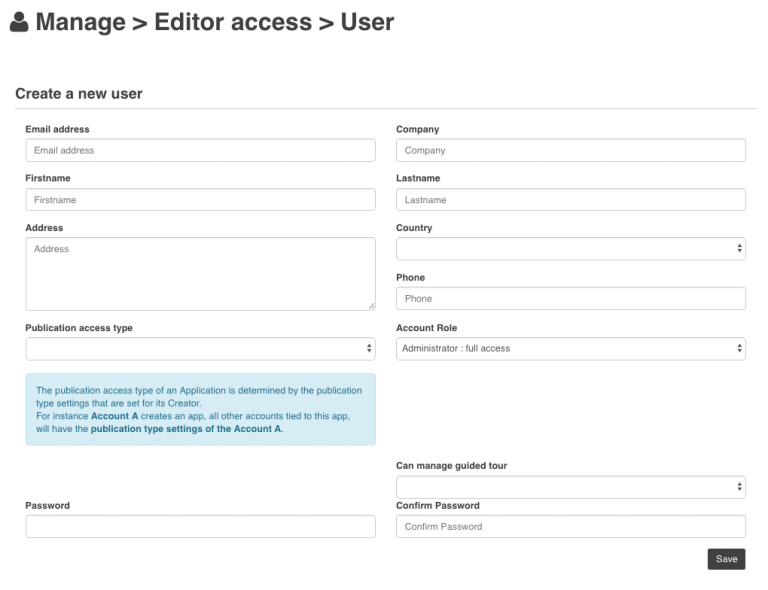Expand the Can manage guided tour dropdown
The height and width of the screenshot is (590, 768).
(x=571, y=487)
